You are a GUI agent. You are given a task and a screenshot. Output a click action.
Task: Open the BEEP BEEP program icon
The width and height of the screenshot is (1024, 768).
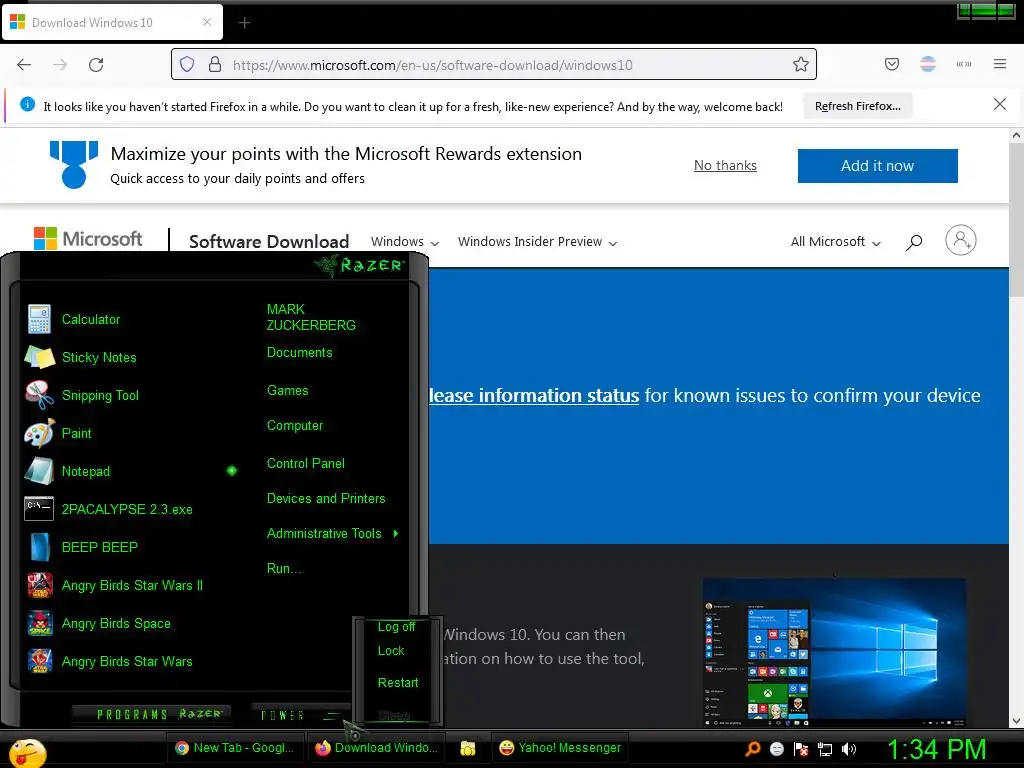pyautogui.click(x=39, y=547)
